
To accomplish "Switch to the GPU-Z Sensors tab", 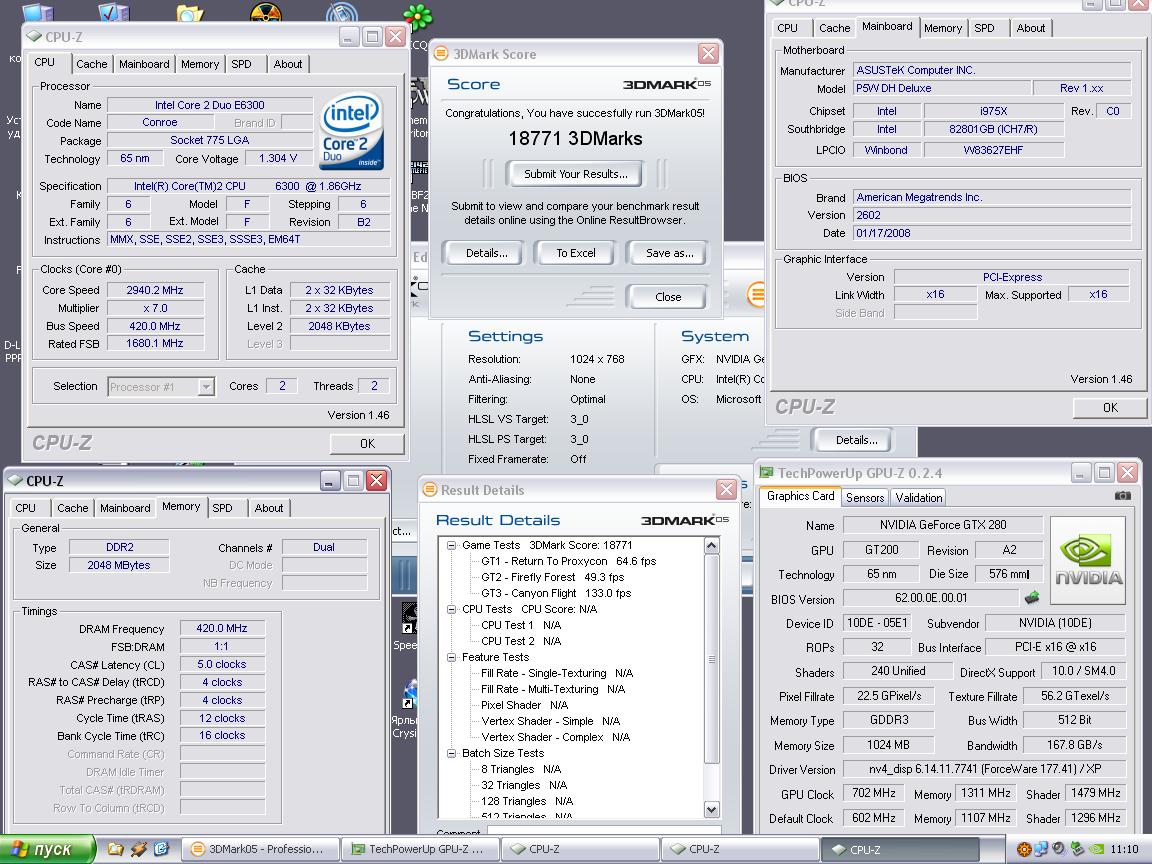I will coord(865,497).
